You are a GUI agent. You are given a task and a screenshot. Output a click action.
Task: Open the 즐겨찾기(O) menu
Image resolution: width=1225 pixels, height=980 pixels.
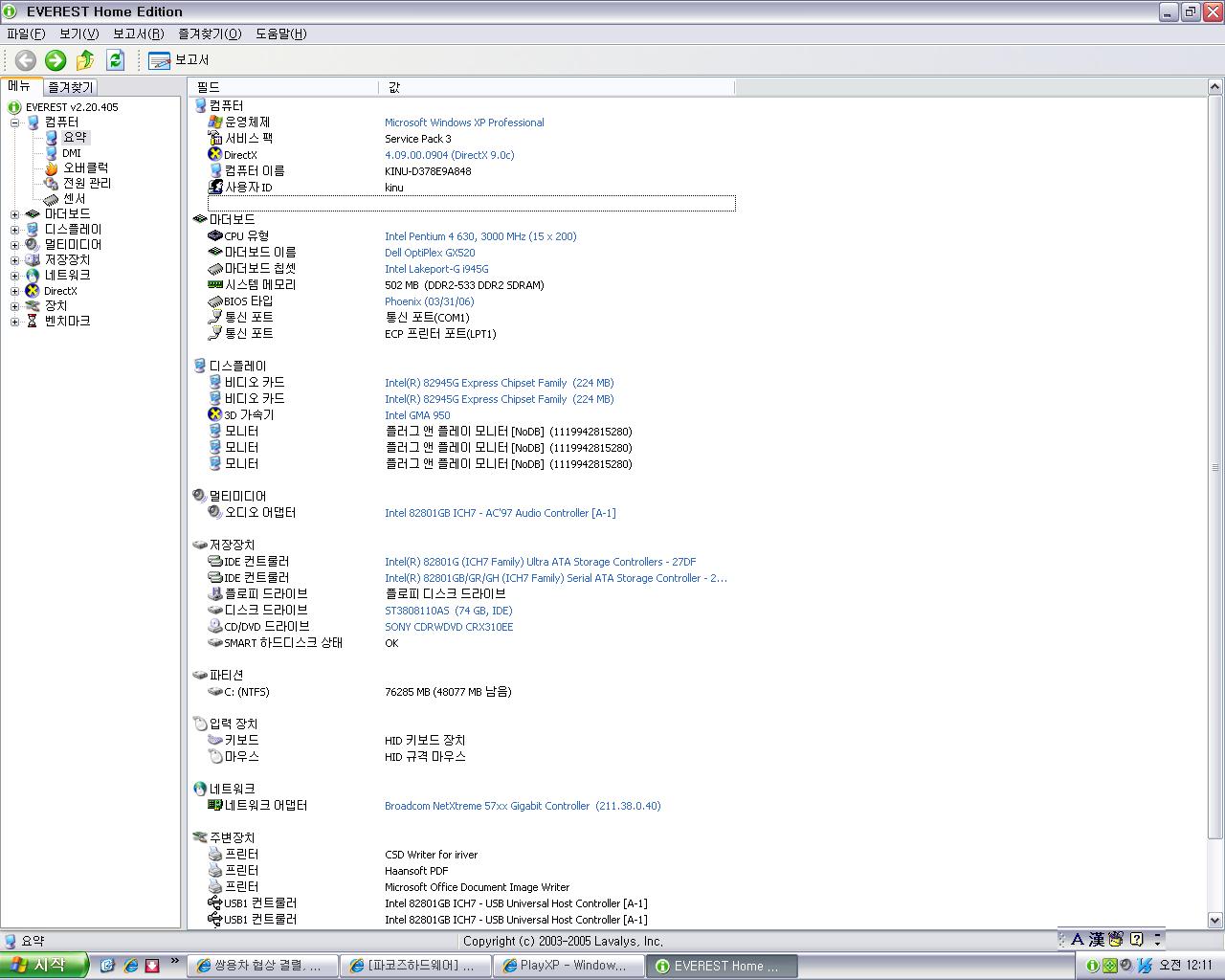pyautogui.click(x=210, y=33)
